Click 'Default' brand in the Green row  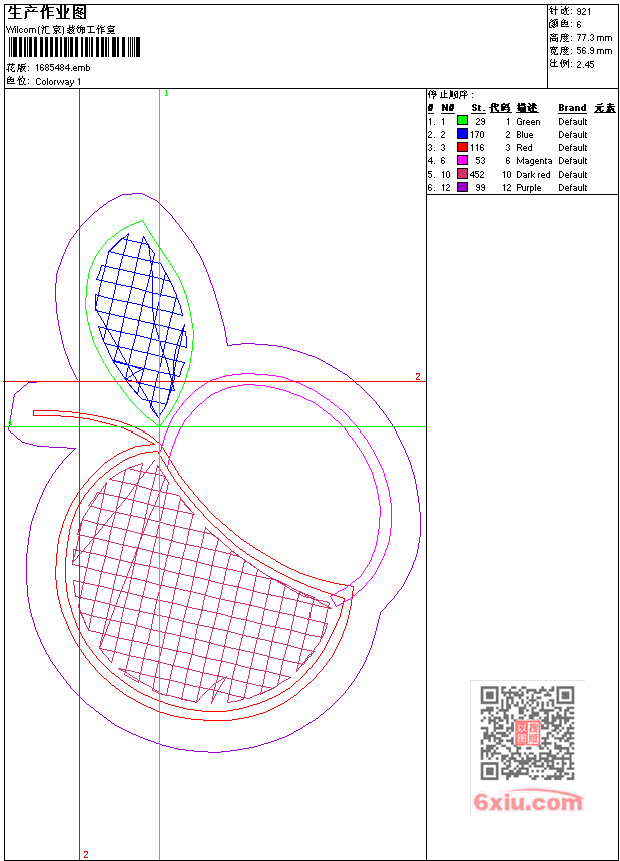point(572,122)
